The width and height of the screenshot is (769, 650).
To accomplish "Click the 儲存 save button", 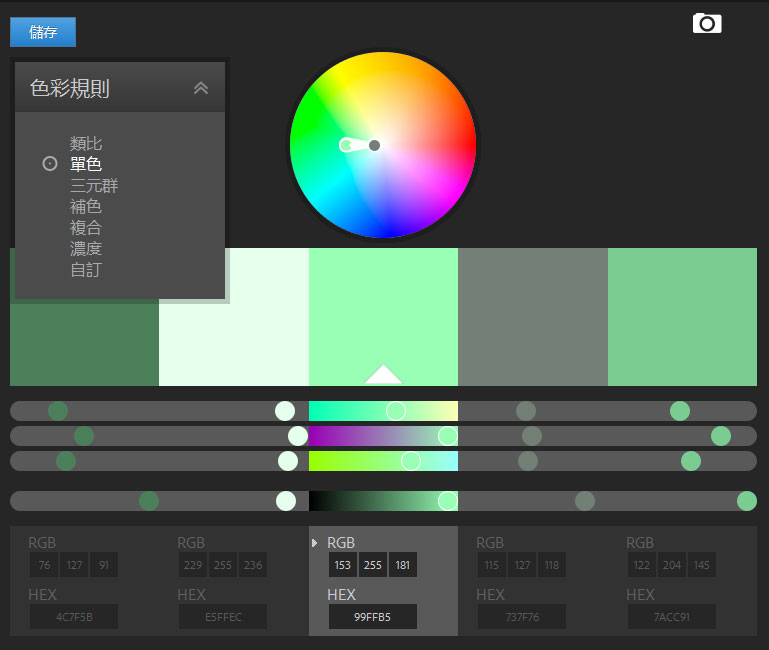I will point(43,32).
